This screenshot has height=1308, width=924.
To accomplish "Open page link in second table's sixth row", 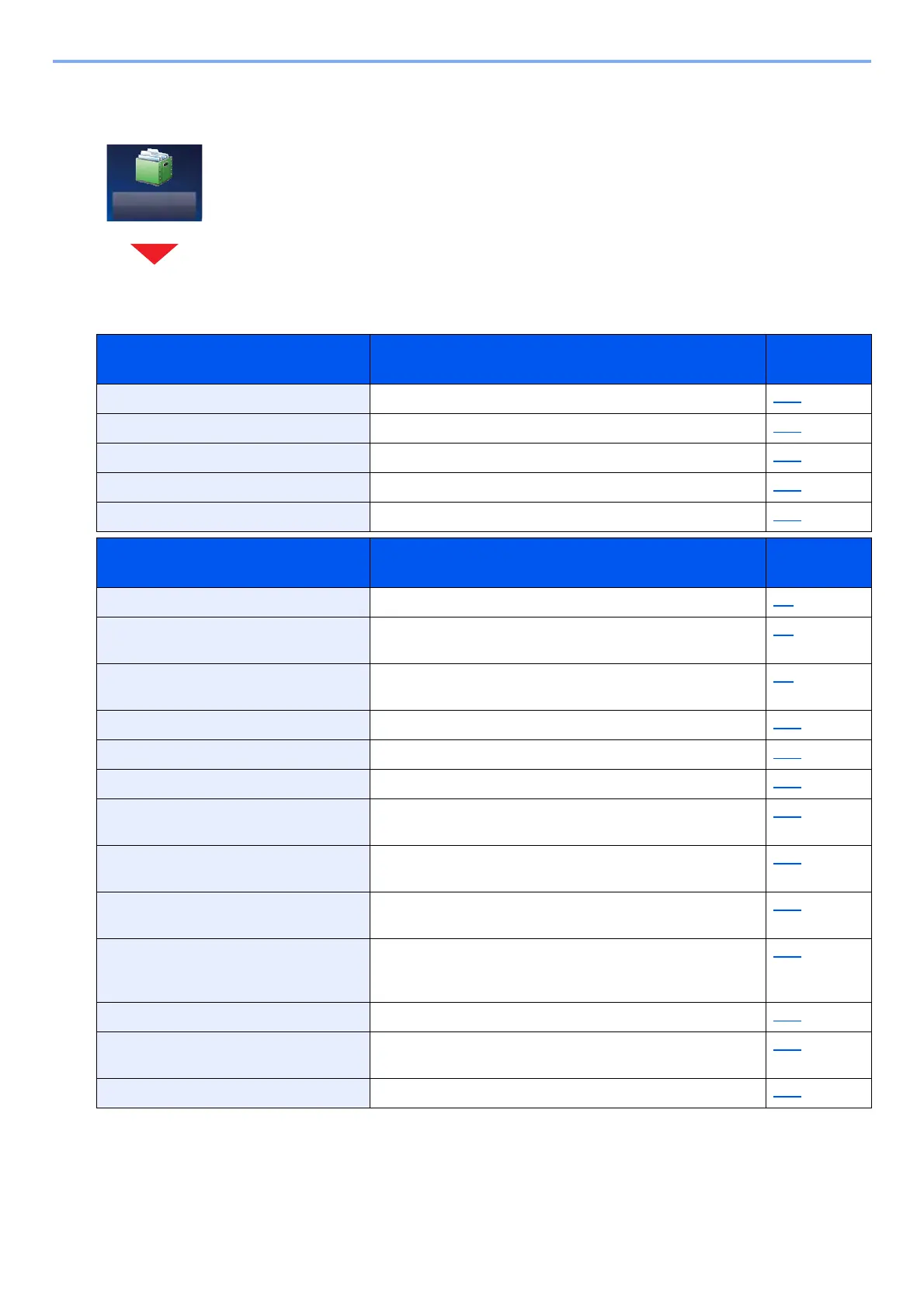I will (787, 784).
